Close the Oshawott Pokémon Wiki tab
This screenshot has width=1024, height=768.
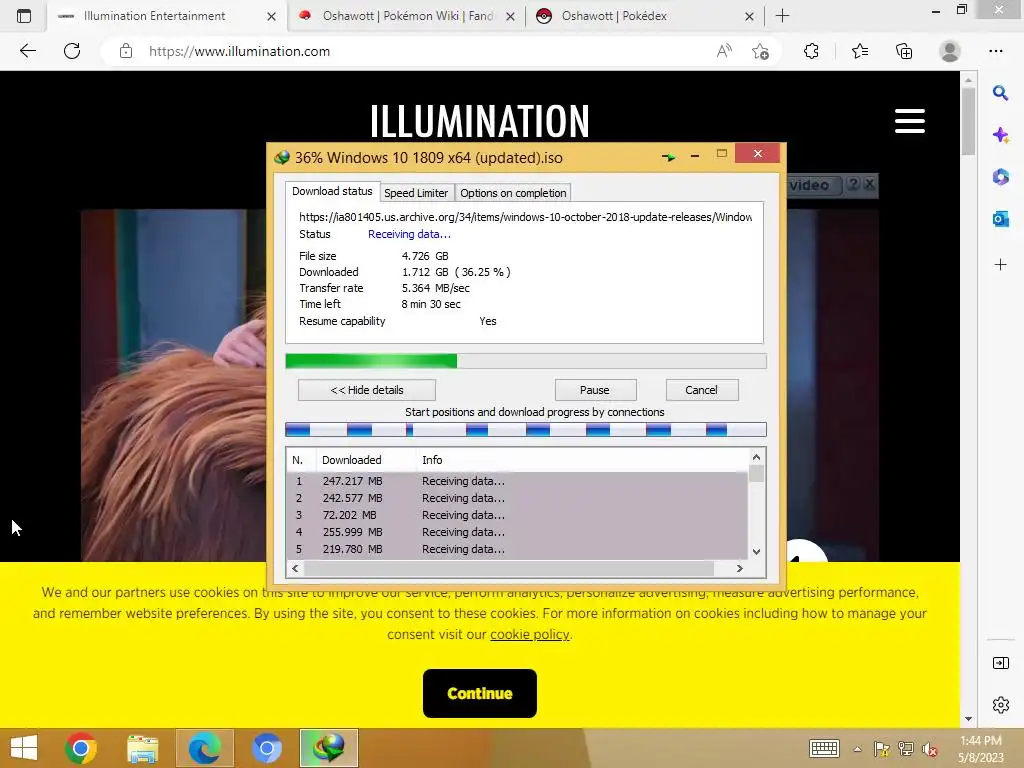(511, 16)
